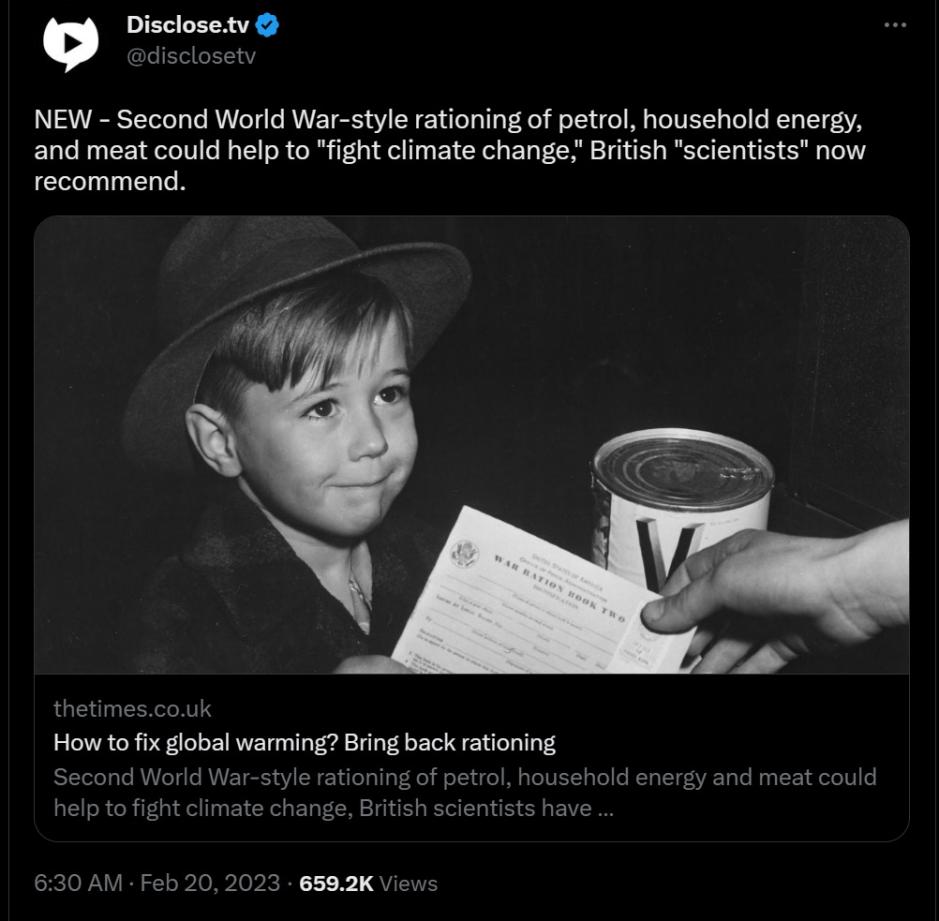Open the link preview photo
Screen dimensions: 939x921
pos(471,445)
